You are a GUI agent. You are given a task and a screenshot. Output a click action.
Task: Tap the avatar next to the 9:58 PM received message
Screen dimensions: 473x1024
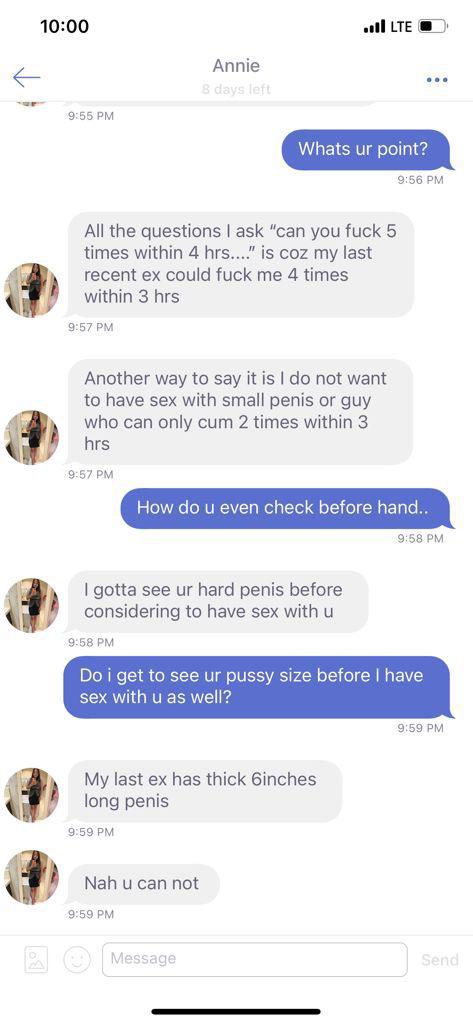[31, 605]
